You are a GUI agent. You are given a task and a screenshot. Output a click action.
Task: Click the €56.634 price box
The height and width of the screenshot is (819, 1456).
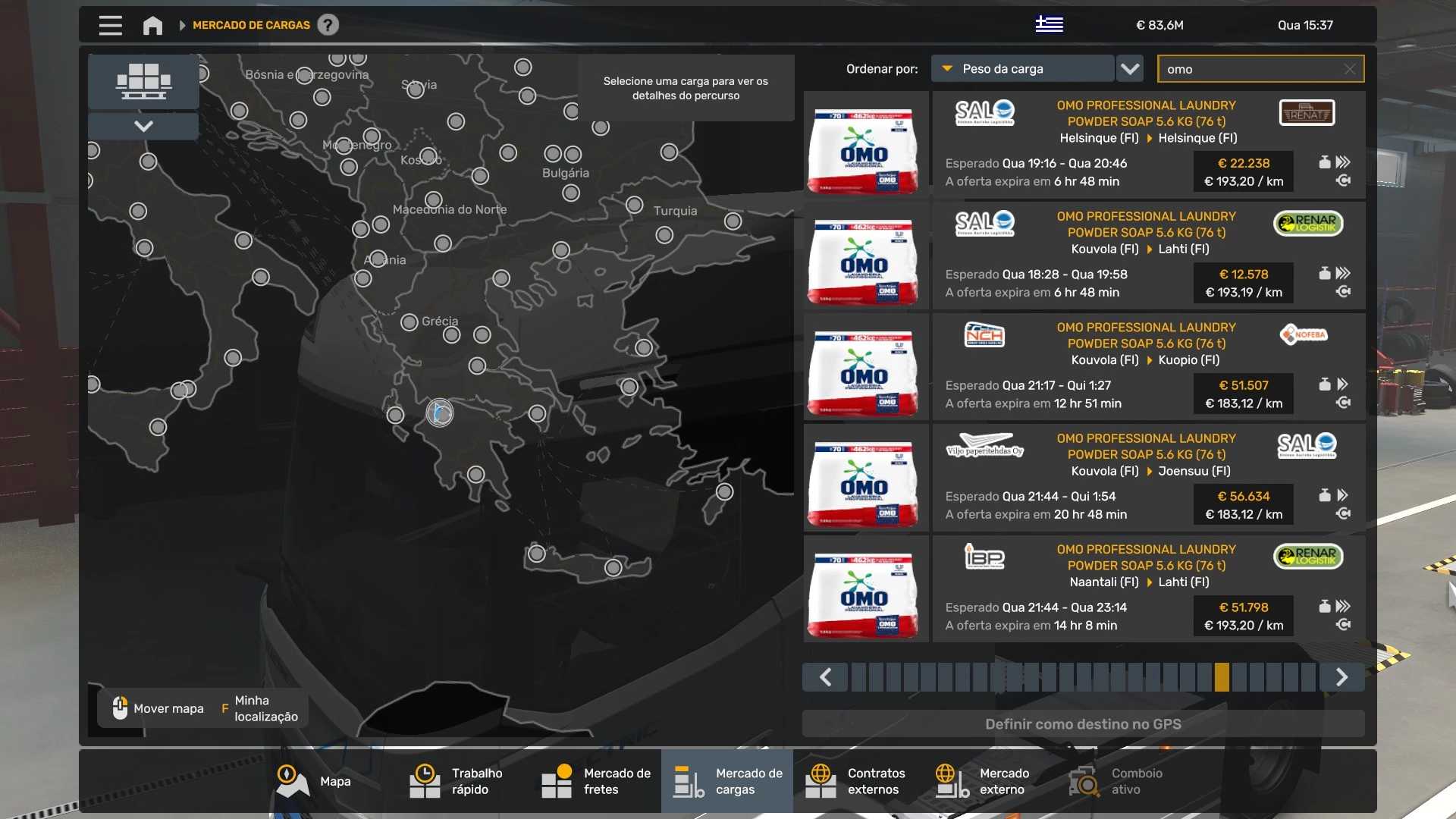click(x=1244, y=505)
